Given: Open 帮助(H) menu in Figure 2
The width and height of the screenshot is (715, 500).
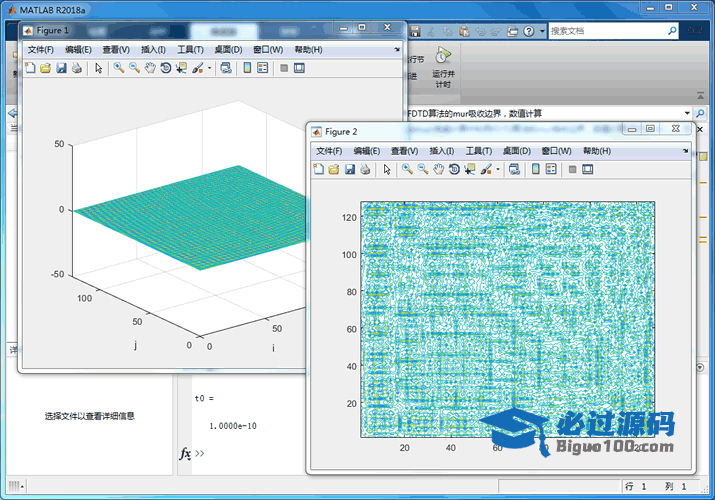Looking at the screenshot, I should (597, 151).
